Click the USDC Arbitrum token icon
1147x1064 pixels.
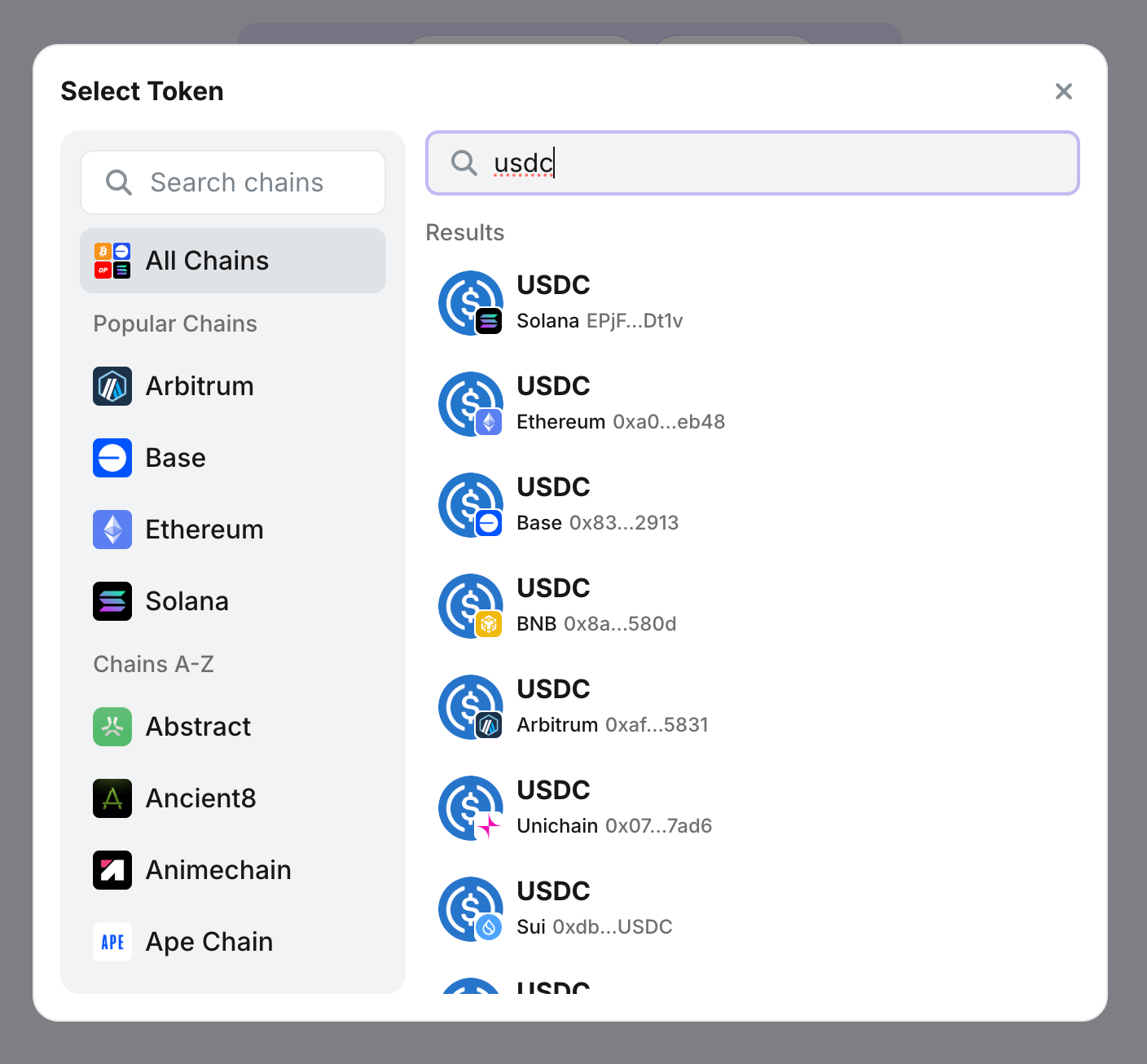(x=471, y=707)
